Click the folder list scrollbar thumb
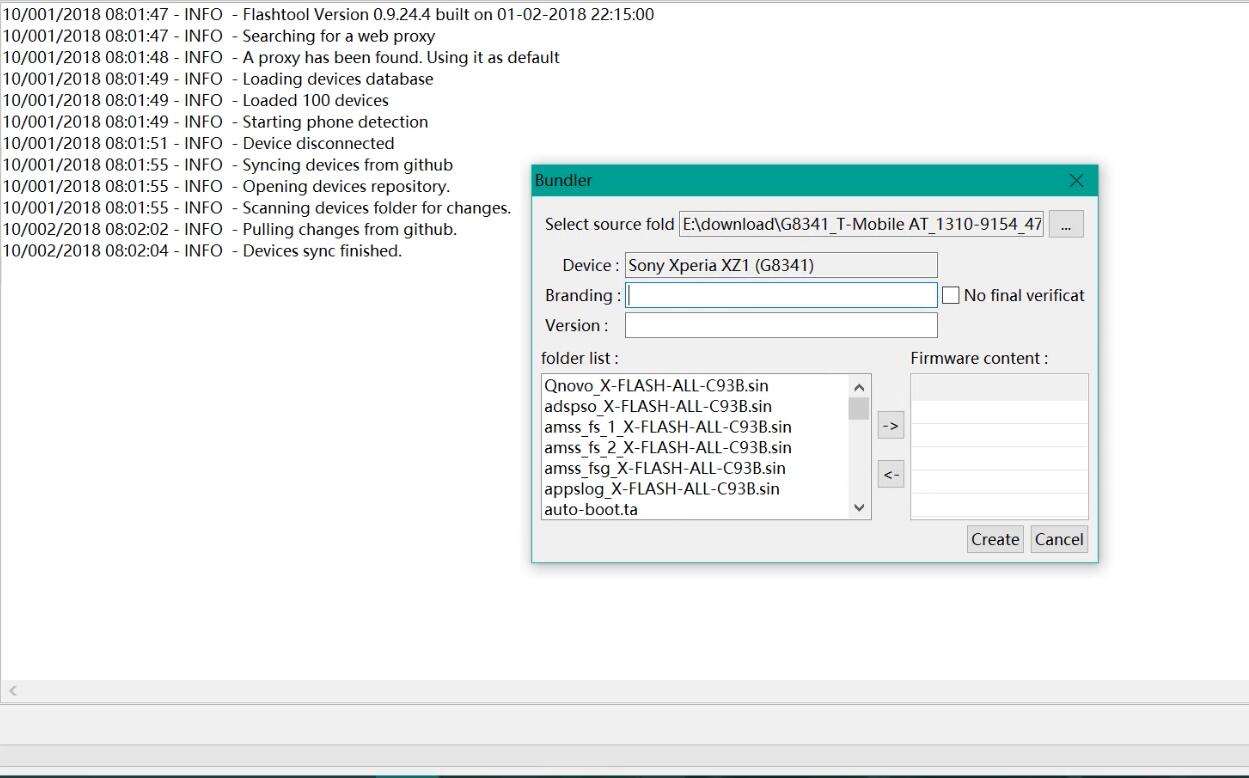This screenshot has width=1249, height=778. point(859,408)
